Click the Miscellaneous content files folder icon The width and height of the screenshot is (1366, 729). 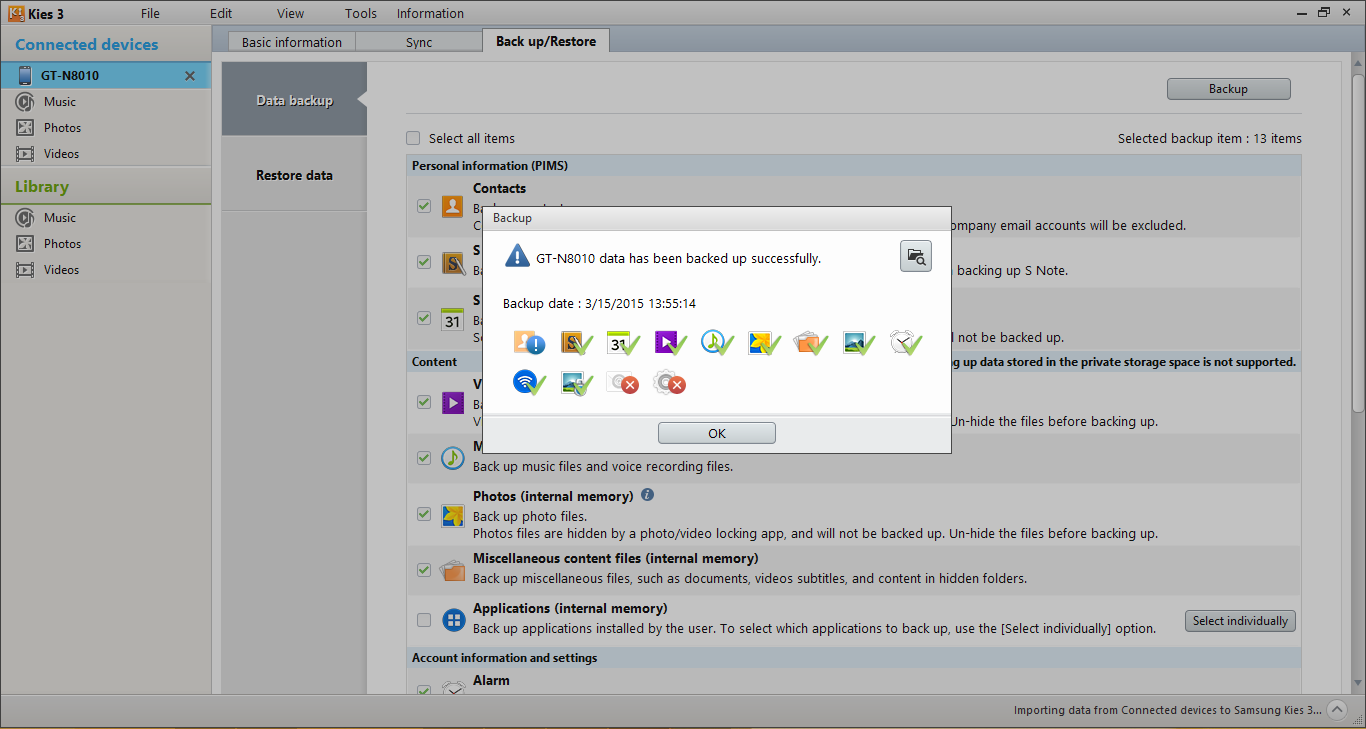click(453, 570)
